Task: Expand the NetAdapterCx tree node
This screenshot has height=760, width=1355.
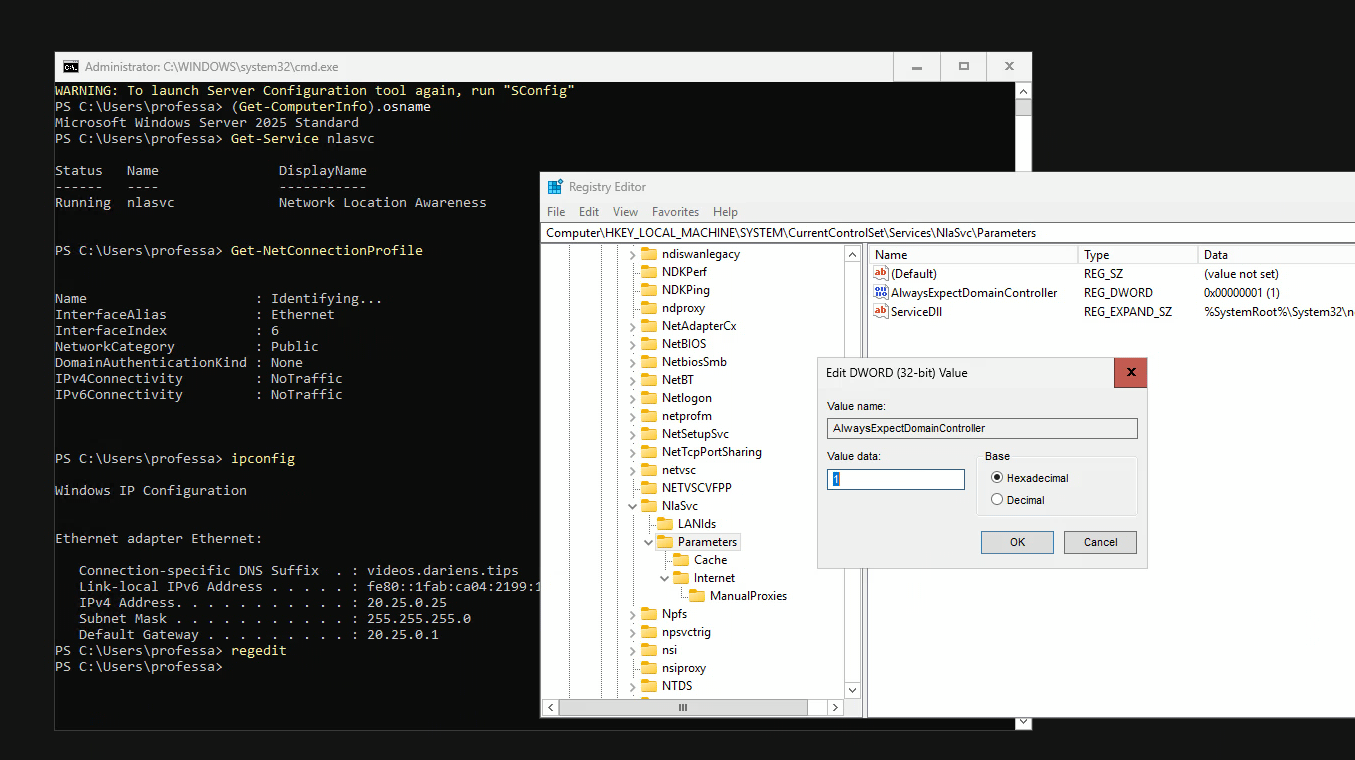Action: click(x=632, y=326)
